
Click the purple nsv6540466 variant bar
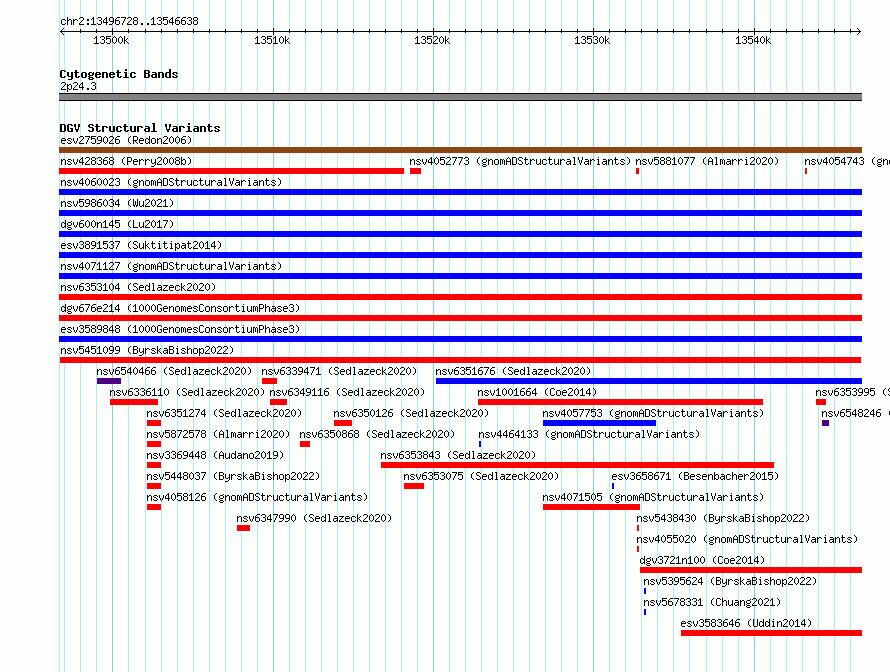pyautogui.click(x=109, y=381)
